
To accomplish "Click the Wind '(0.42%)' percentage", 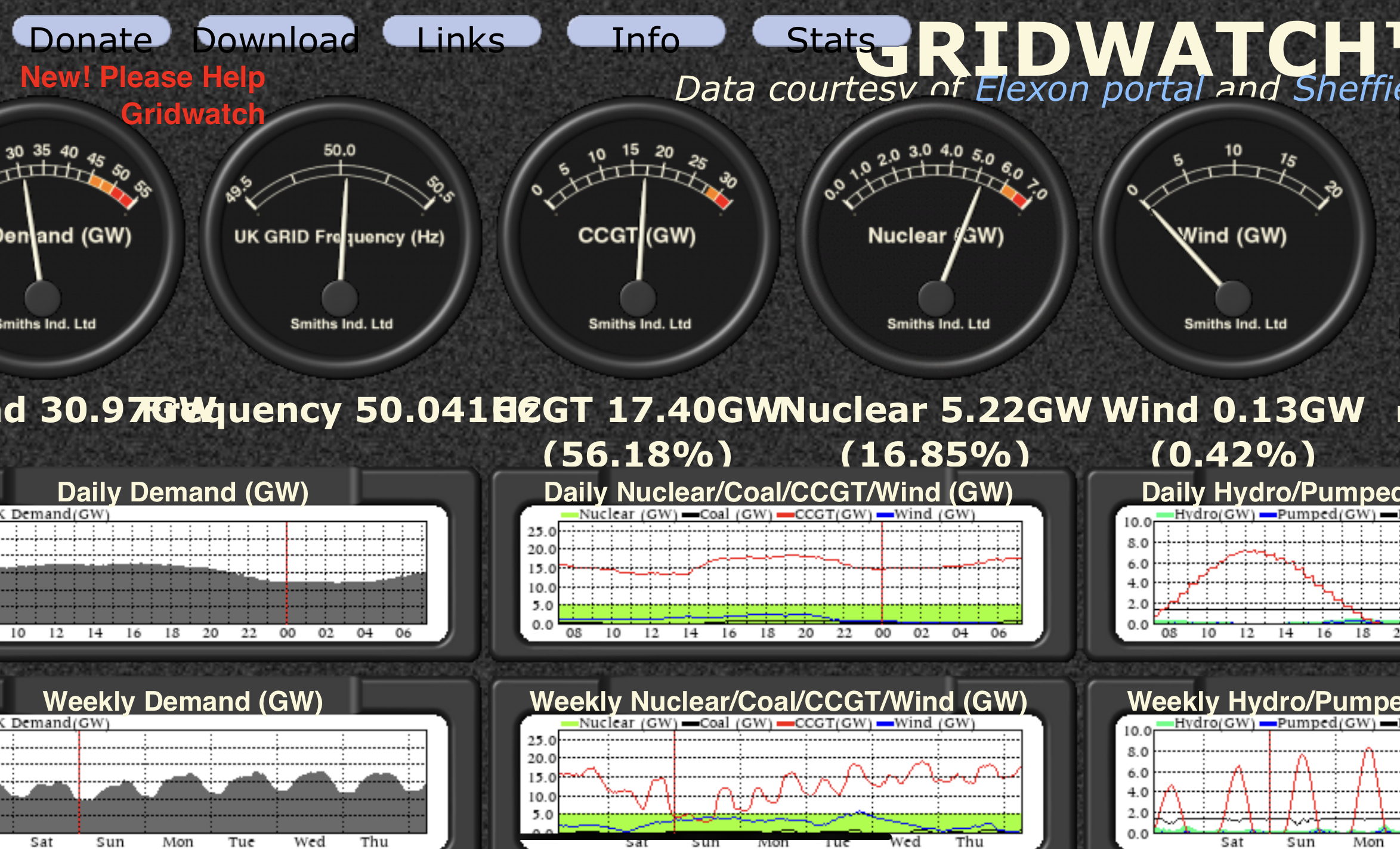I will coord(1233,454).
